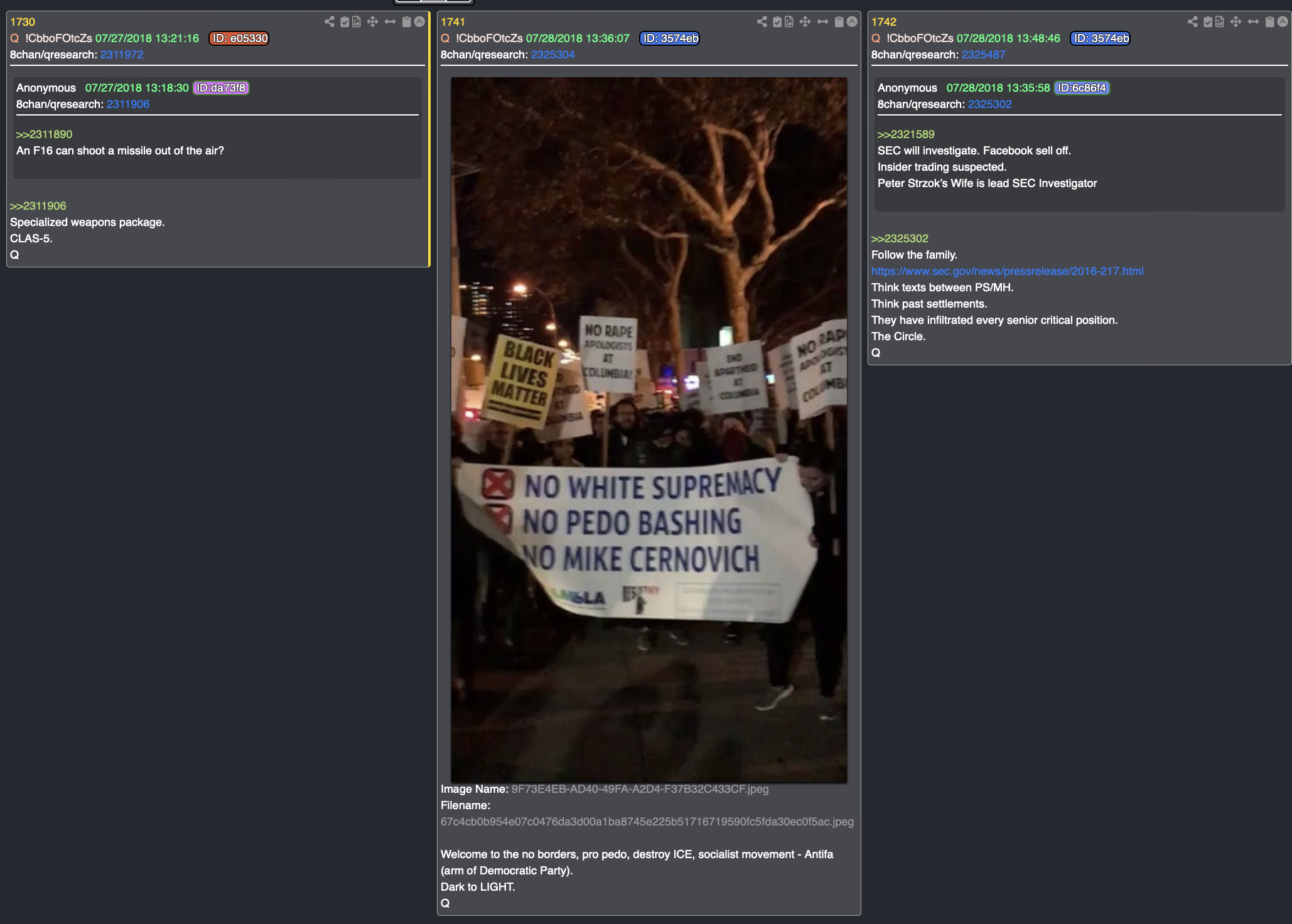Select ID: 3574eb badge on post 1742
Image resolution: width=1292 pixels, height=924 pixels.
tap(1101, 38)
